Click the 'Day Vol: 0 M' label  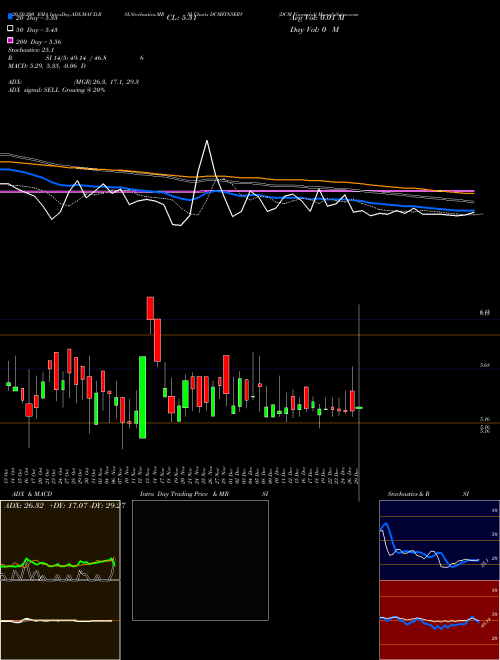[314, 29]
